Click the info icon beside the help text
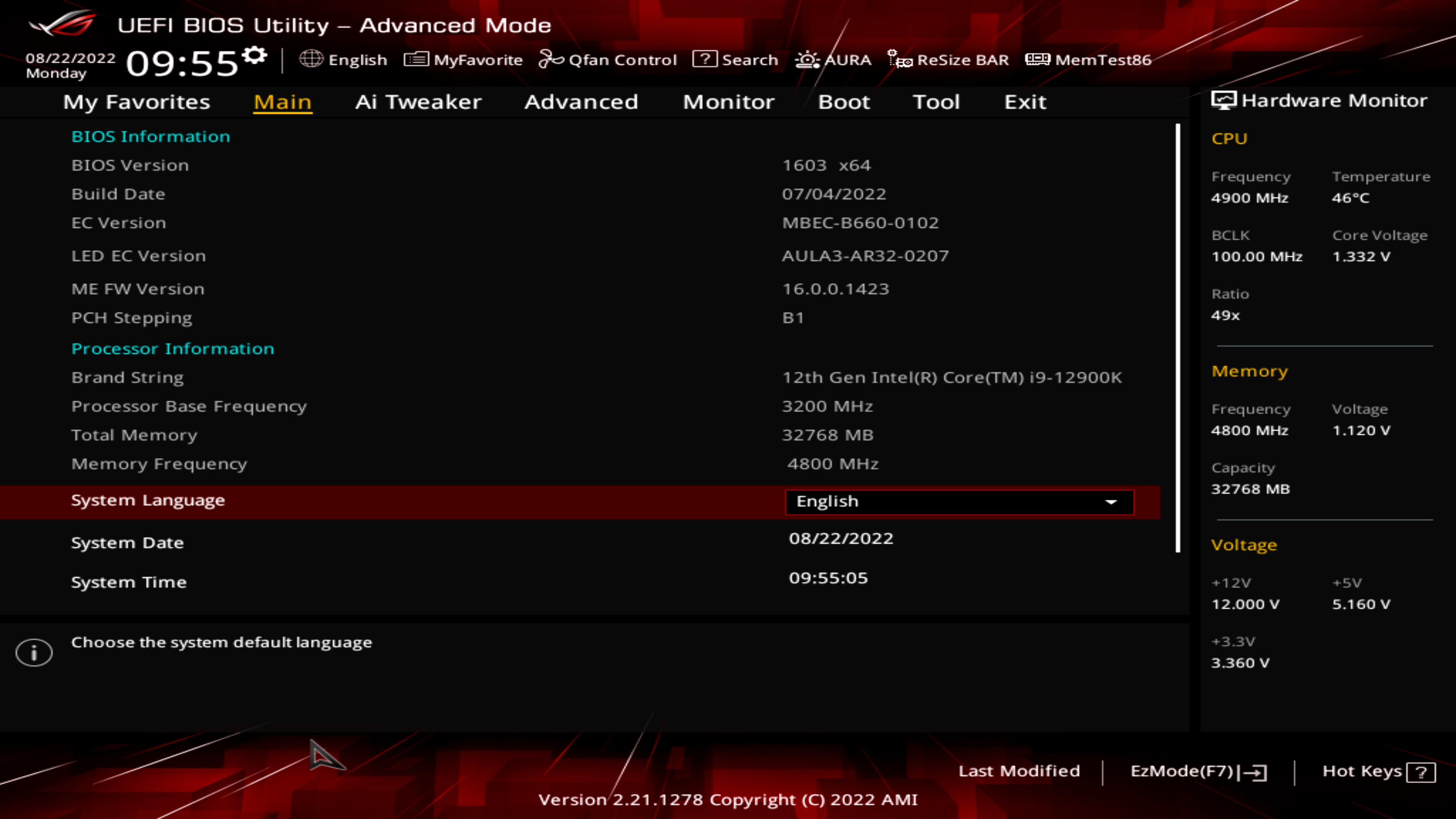 coord(34,652)
